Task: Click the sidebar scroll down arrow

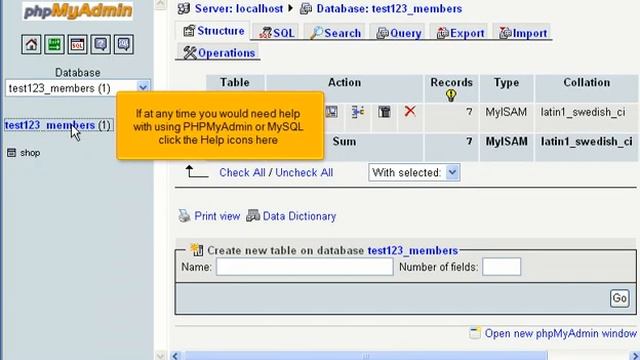Action: click(160, 355)
